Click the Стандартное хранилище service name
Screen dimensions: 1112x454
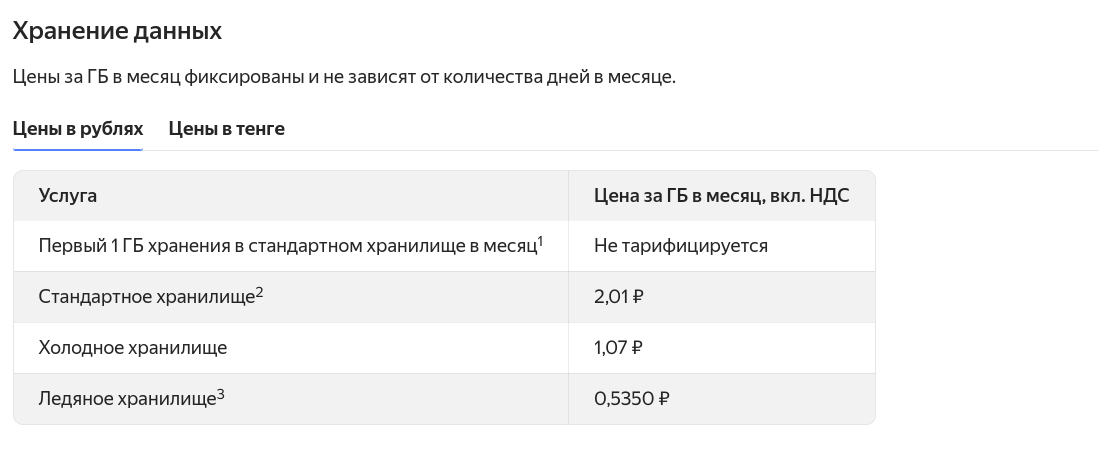(x=146, y=297)
